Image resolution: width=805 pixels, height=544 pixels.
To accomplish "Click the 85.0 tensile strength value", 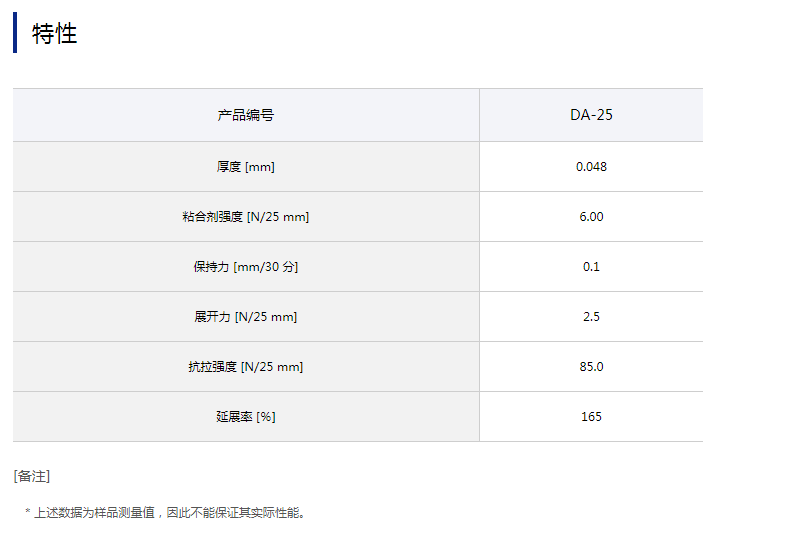I will point(591,367).
